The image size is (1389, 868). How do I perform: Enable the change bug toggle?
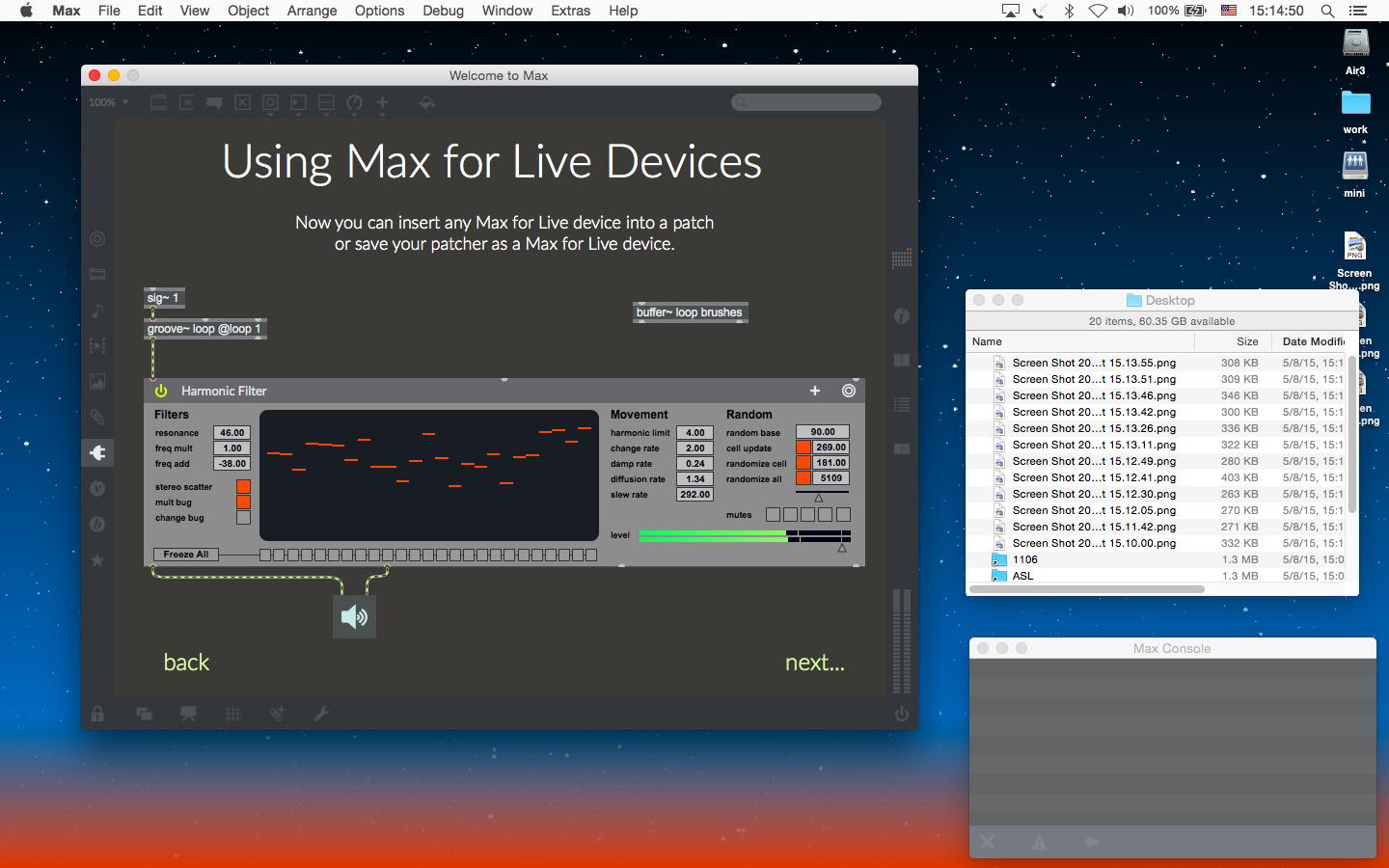[243, 518]
